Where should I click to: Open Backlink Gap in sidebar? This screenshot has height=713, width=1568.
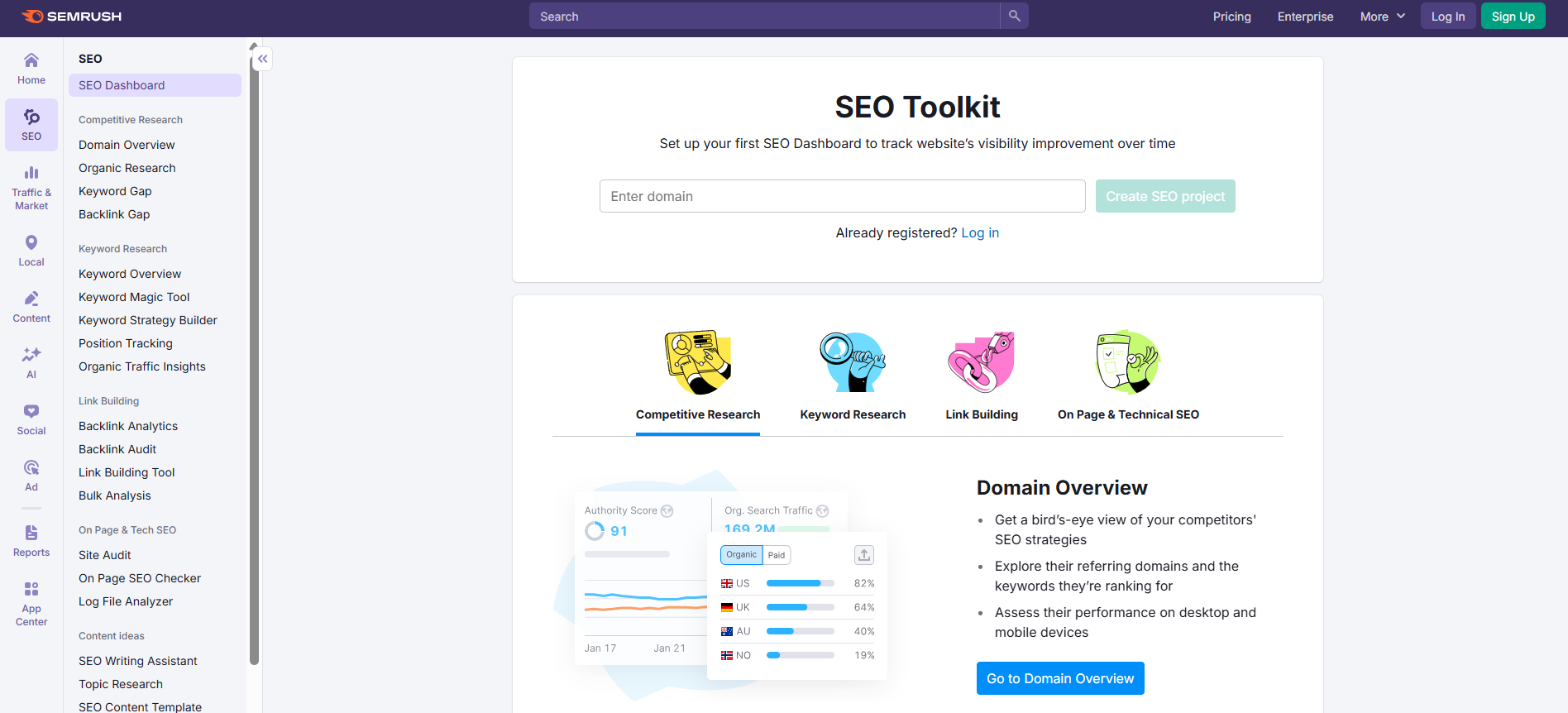point(114,214)
